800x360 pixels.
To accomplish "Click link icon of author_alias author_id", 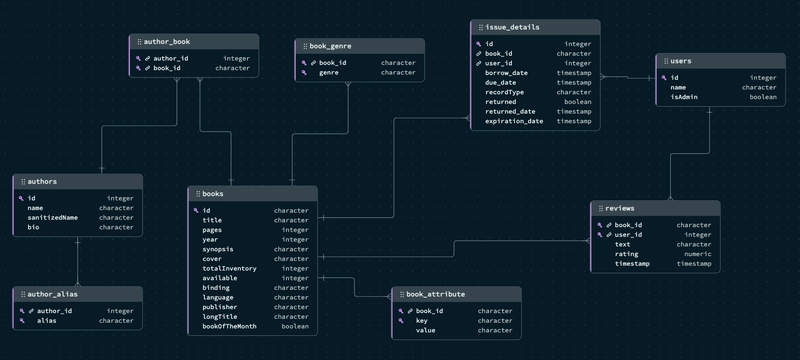I will (x=31, y=312).
